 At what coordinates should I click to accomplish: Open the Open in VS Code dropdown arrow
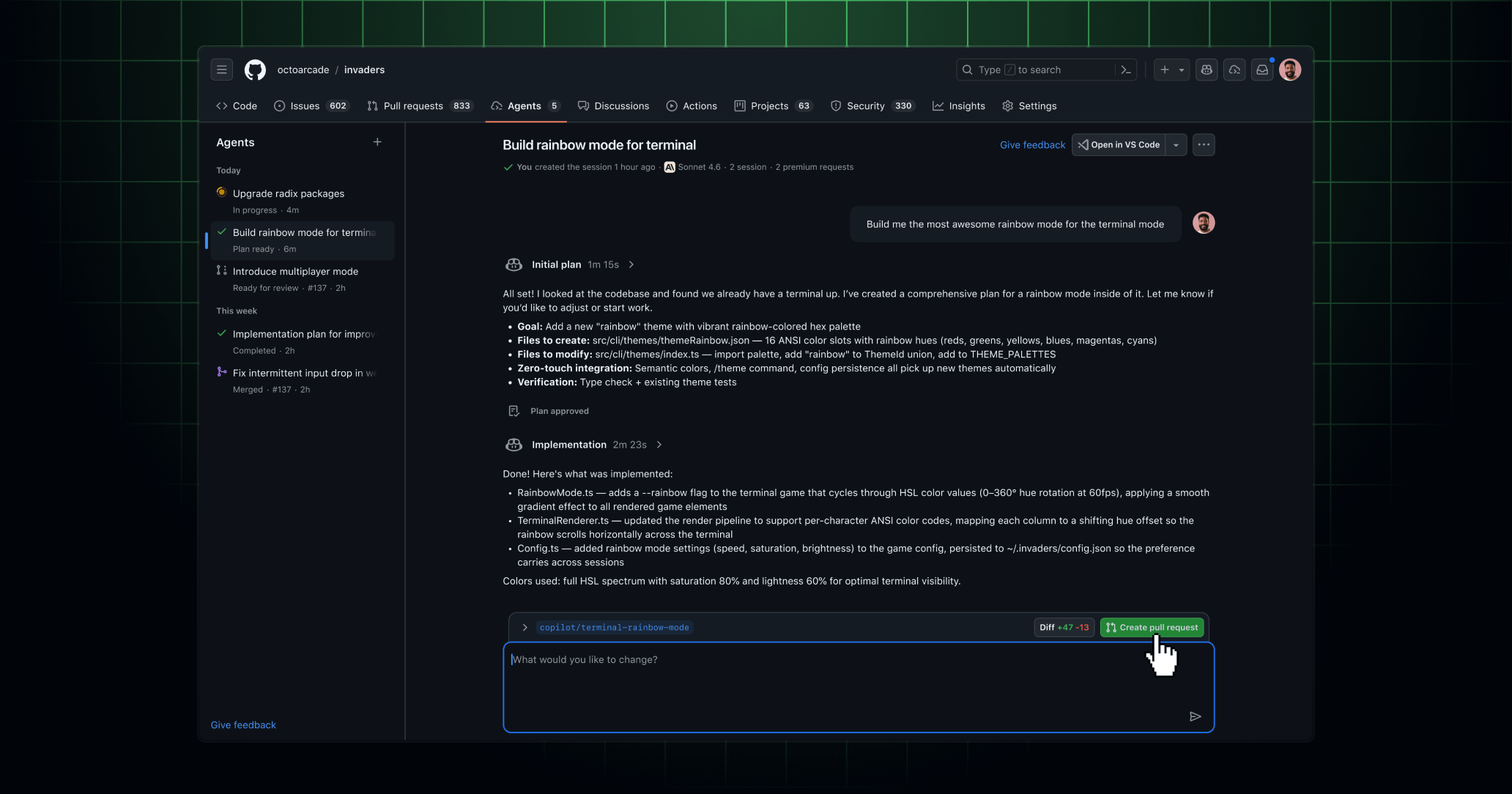(x=1176, y=144)
